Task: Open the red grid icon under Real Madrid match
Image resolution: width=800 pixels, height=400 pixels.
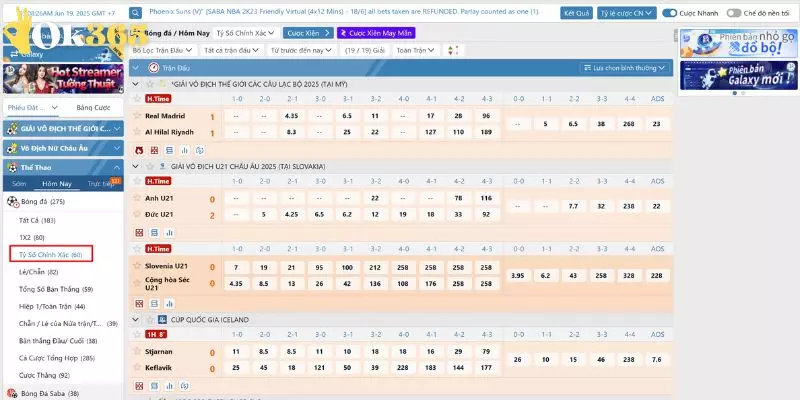Action: click(x=155, y=150)
